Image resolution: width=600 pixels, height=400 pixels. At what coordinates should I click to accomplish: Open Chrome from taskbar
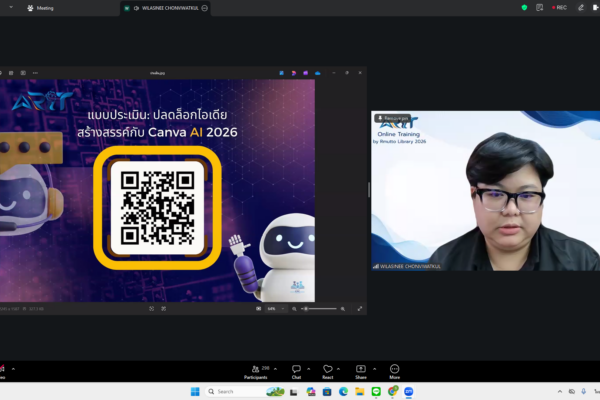click(x=393, y=391)
